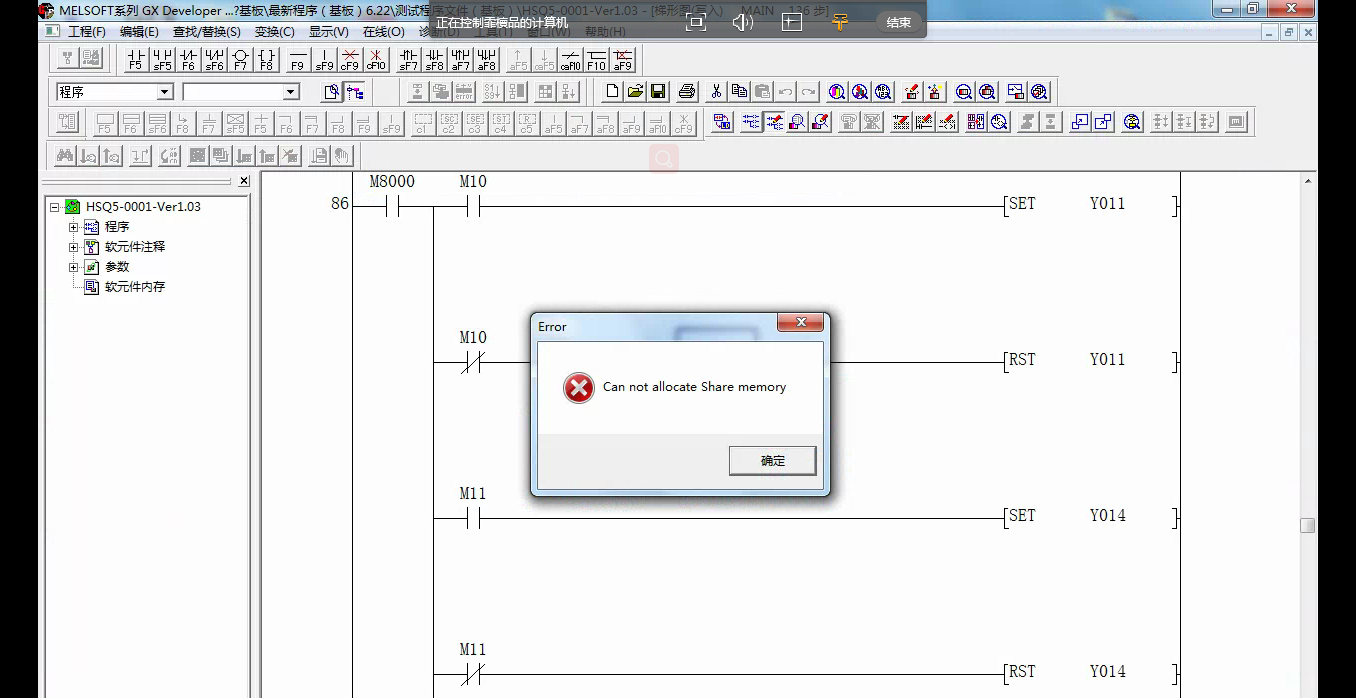Open the 变换(C) menu

274,32
